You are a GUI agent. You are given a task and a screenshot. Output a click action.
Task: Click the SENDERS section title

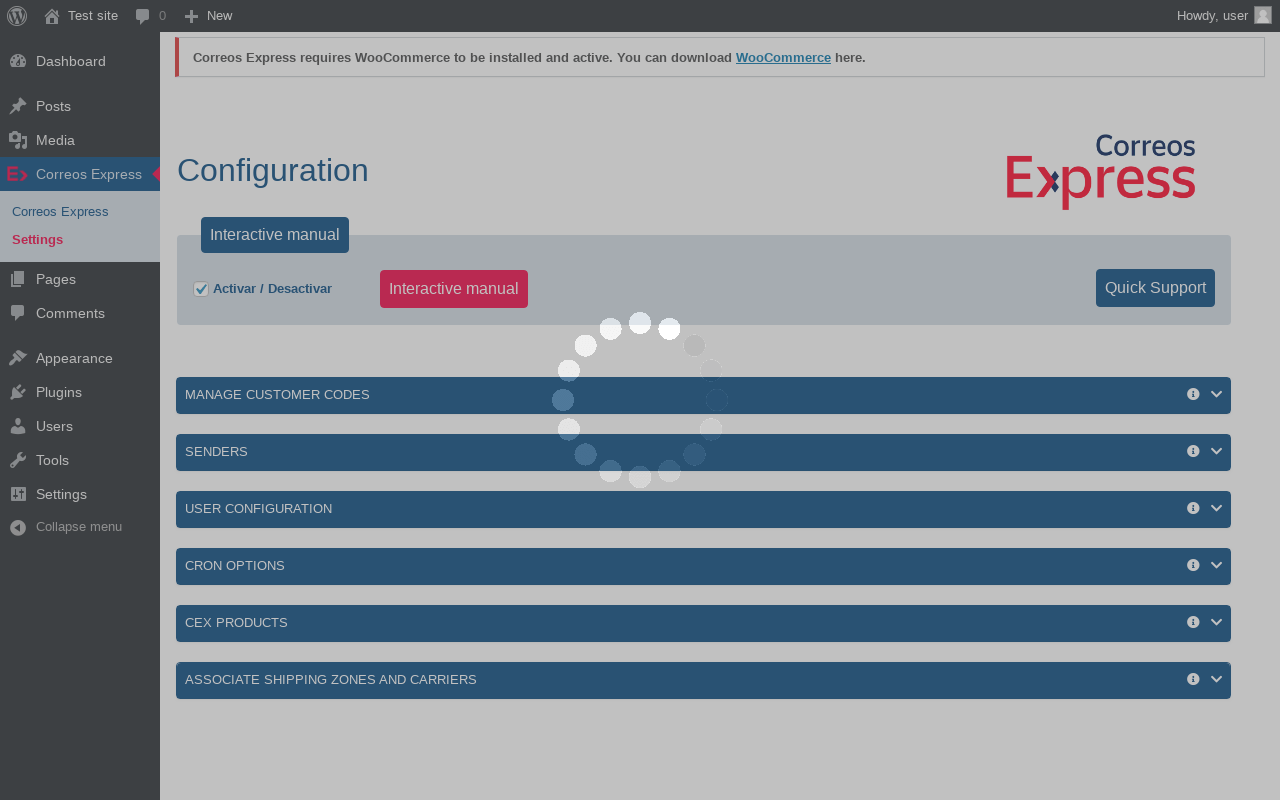tap(216, 452)
